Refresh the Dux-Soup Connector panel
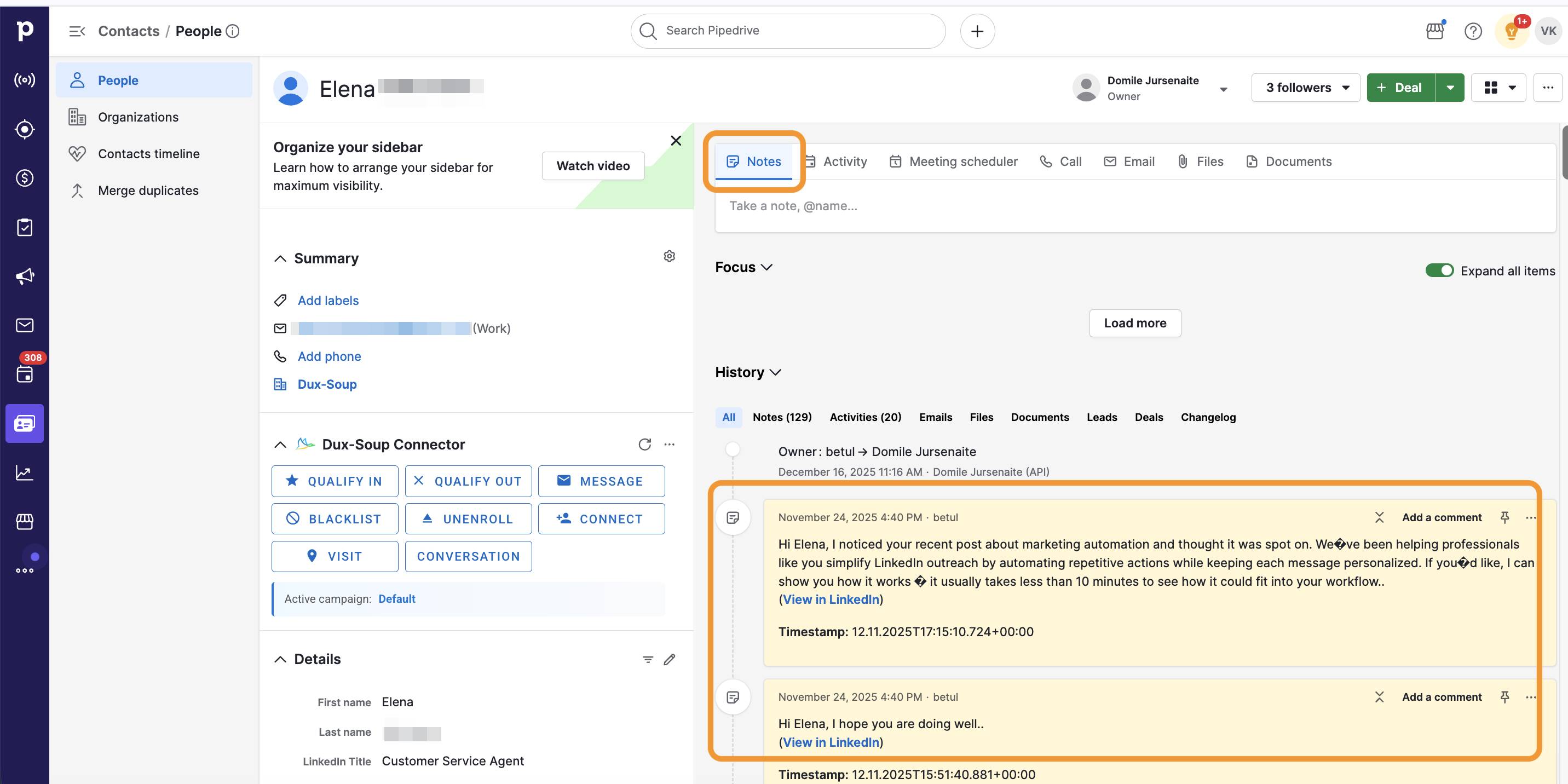This screenshot has height=784, width=1568. pyautogui.click(x=644, y=445)
